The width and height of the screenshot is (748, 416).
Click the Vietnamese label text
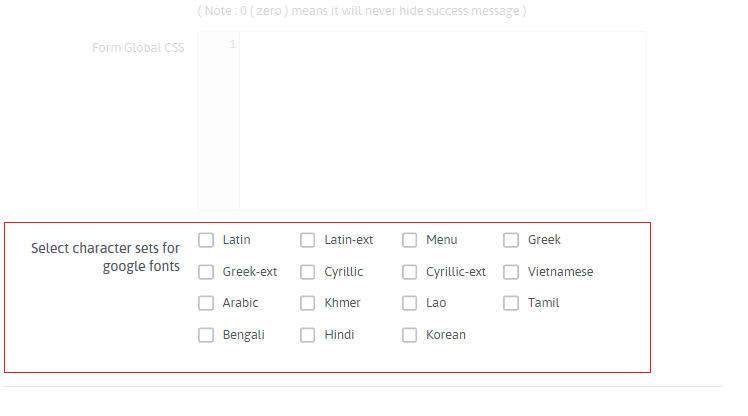(x=561, y=272)
